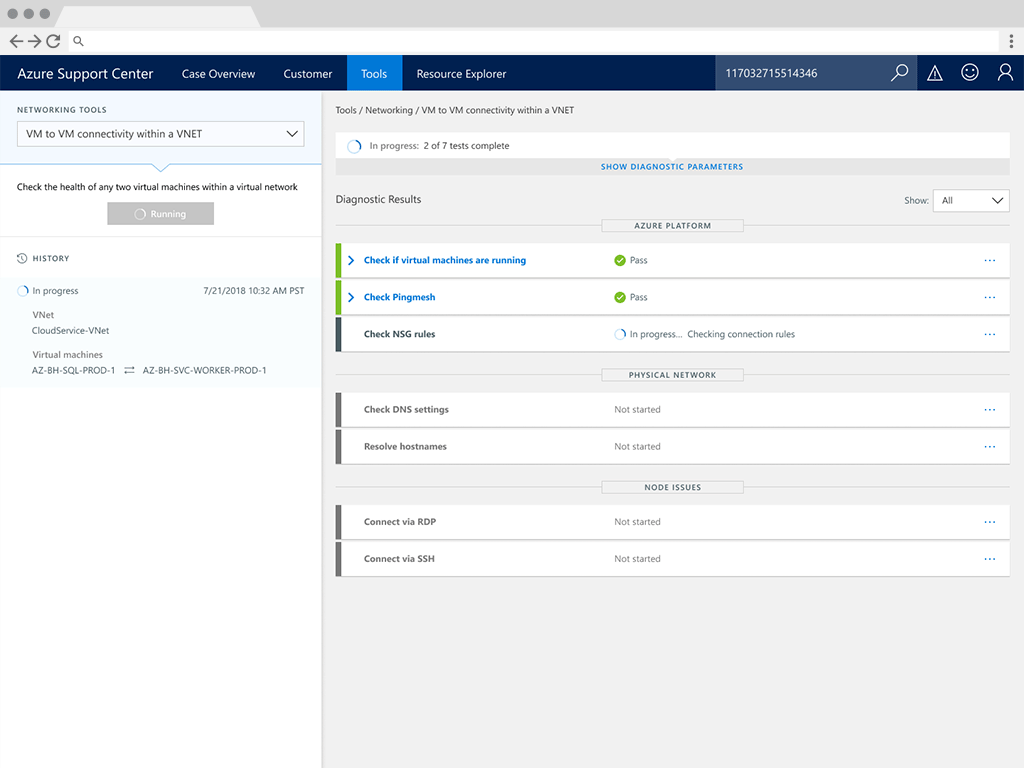Click the Connect via SSH row title

tap(399, 559)
